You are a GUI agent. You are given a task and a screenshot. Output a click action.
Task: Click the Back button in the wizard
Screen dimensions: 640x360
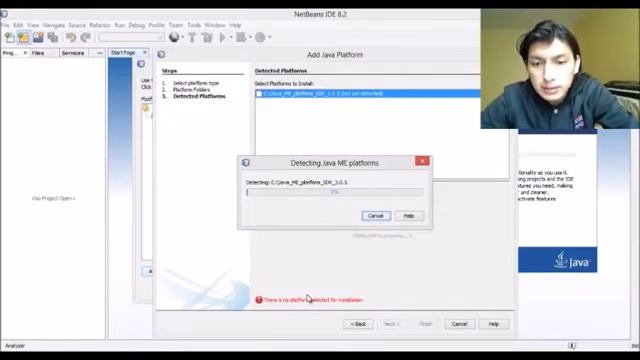point(358,324)
